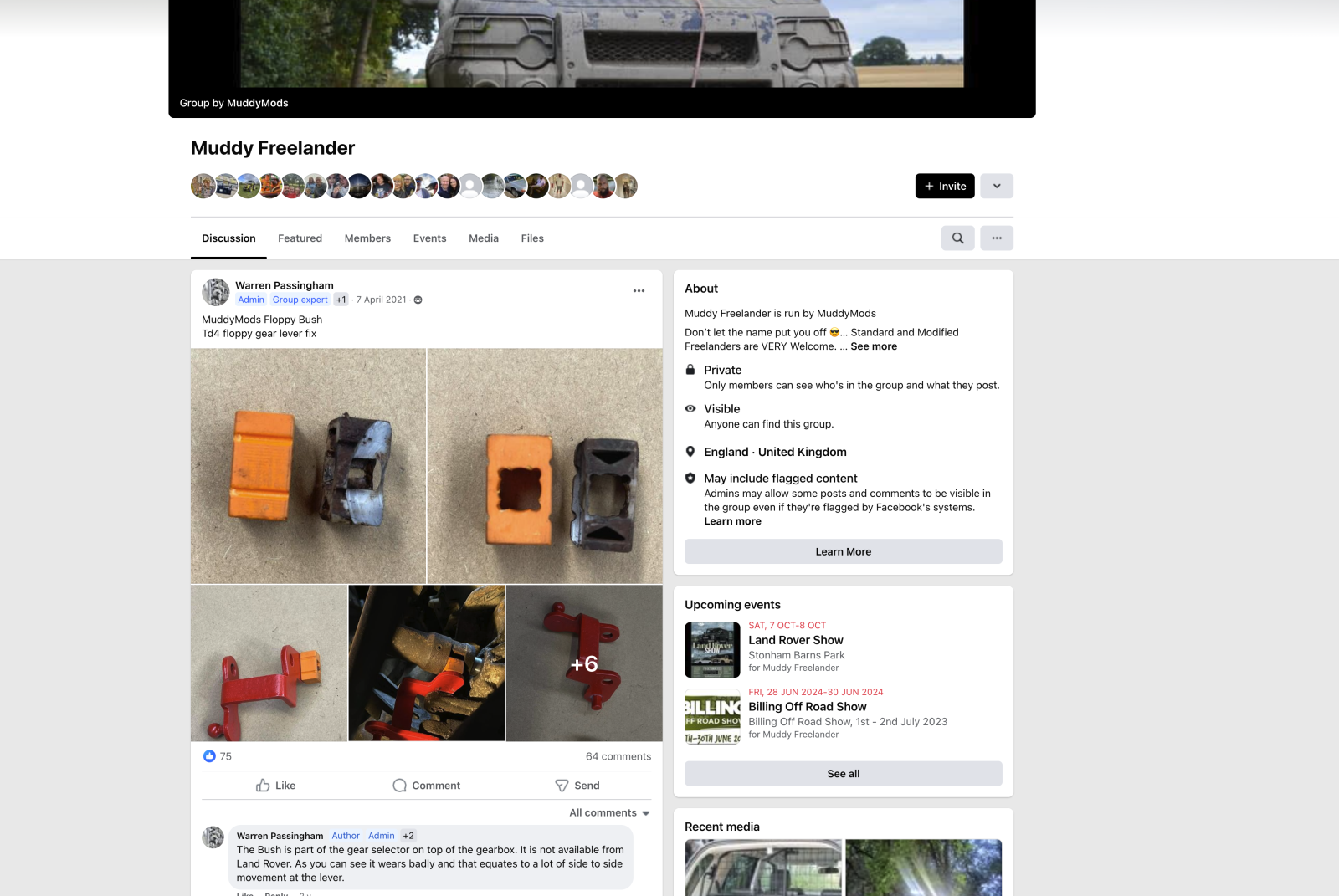Image resolution: width=1339 pixels, height=896 pixels.
Task: Open the Featured tab
Action: [x=300, y=238]
